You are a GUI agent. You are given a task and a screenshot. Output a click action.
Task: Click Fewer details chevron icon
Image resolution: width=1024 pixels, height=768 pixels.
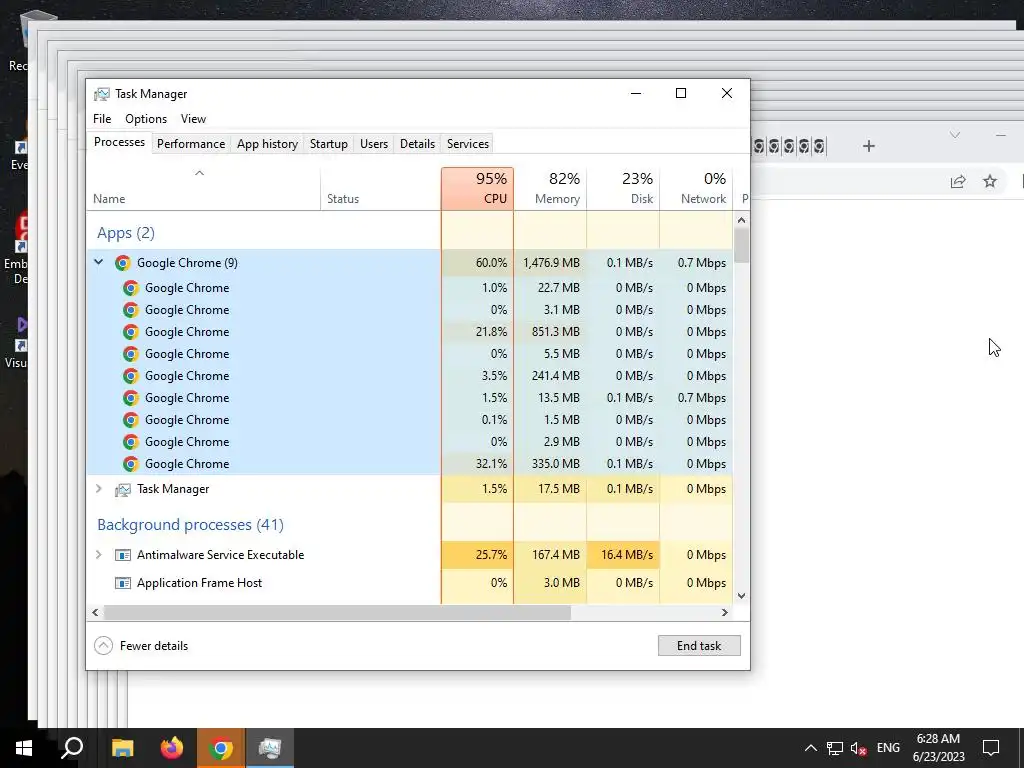point(103,646)
